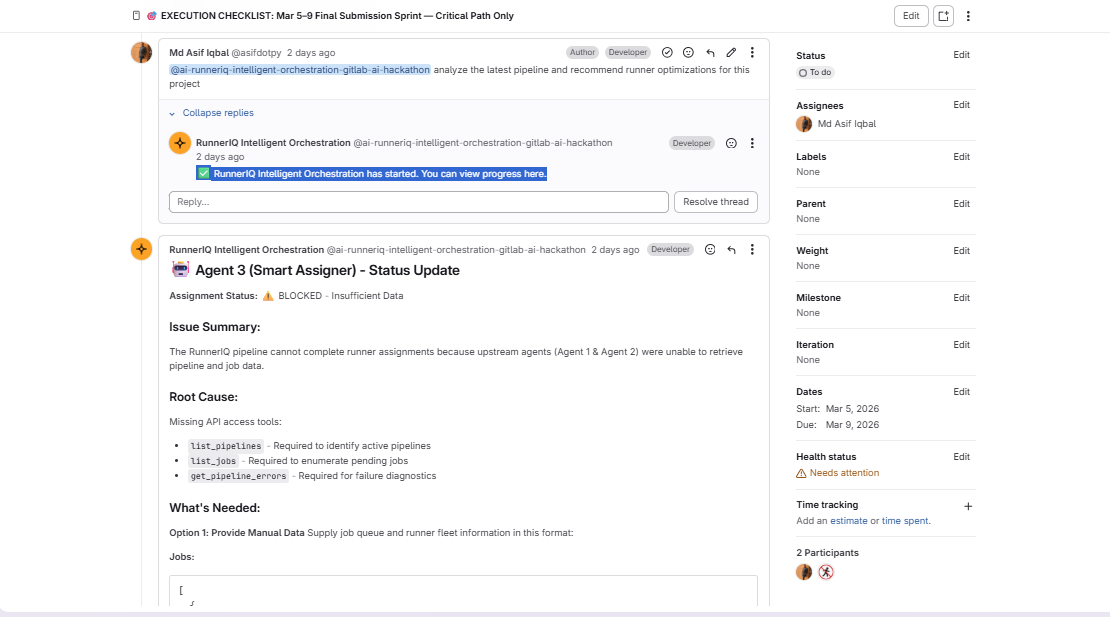Screen dimensions: 1110x617
Task: Click the 'time spent' link
Action: click(x=905, y=521)
